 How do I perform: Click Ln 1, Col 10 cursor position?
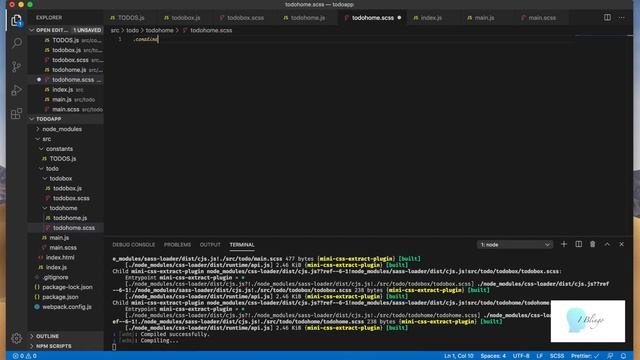click(458, 356)
